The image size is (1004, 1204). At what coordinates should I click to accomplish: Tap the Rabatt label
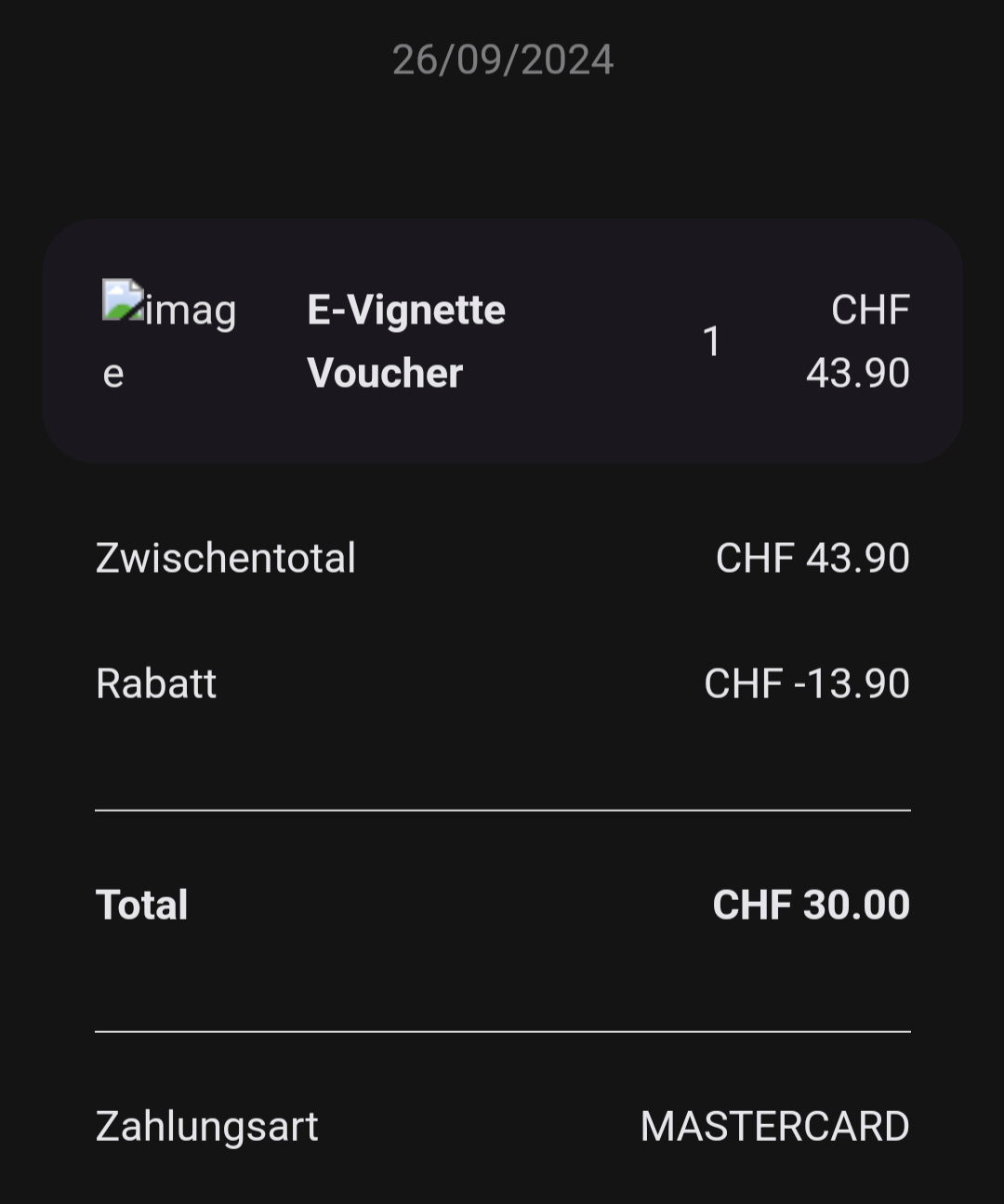(156, 683)
